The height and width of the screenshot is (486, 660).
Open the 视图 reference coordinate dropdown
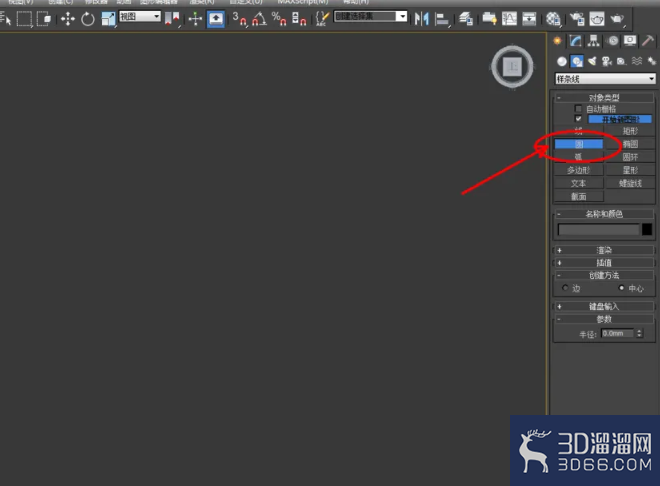point(140,16)
